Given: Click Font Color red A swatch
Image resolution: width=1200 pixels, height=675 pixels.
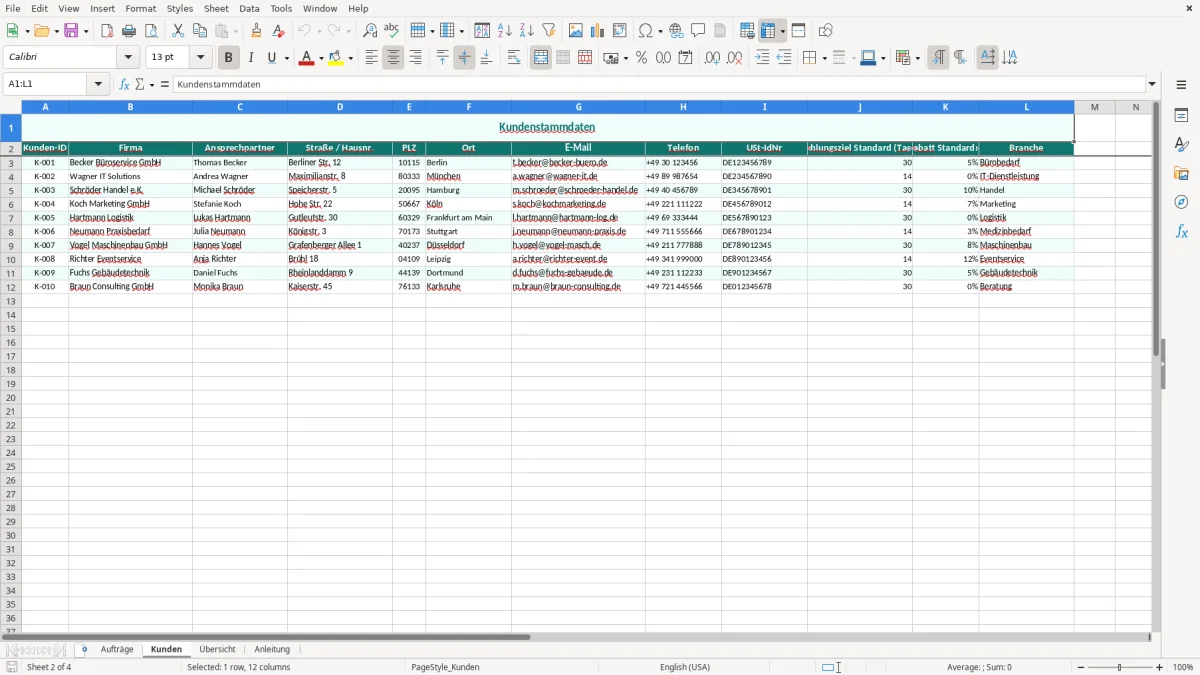Looking at the screenshot, I should pos(306,58).
